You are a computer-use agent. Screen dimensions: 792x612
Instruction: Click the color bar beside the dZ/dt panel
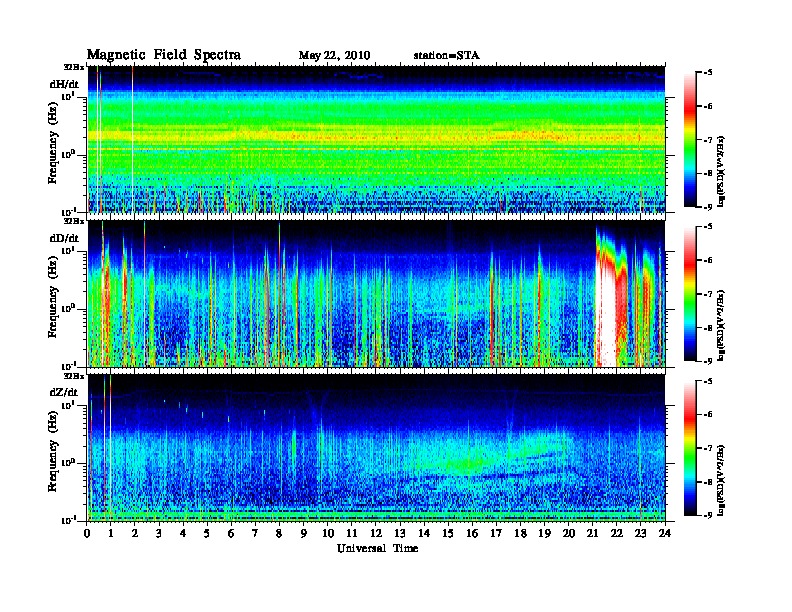pos(690,448)
